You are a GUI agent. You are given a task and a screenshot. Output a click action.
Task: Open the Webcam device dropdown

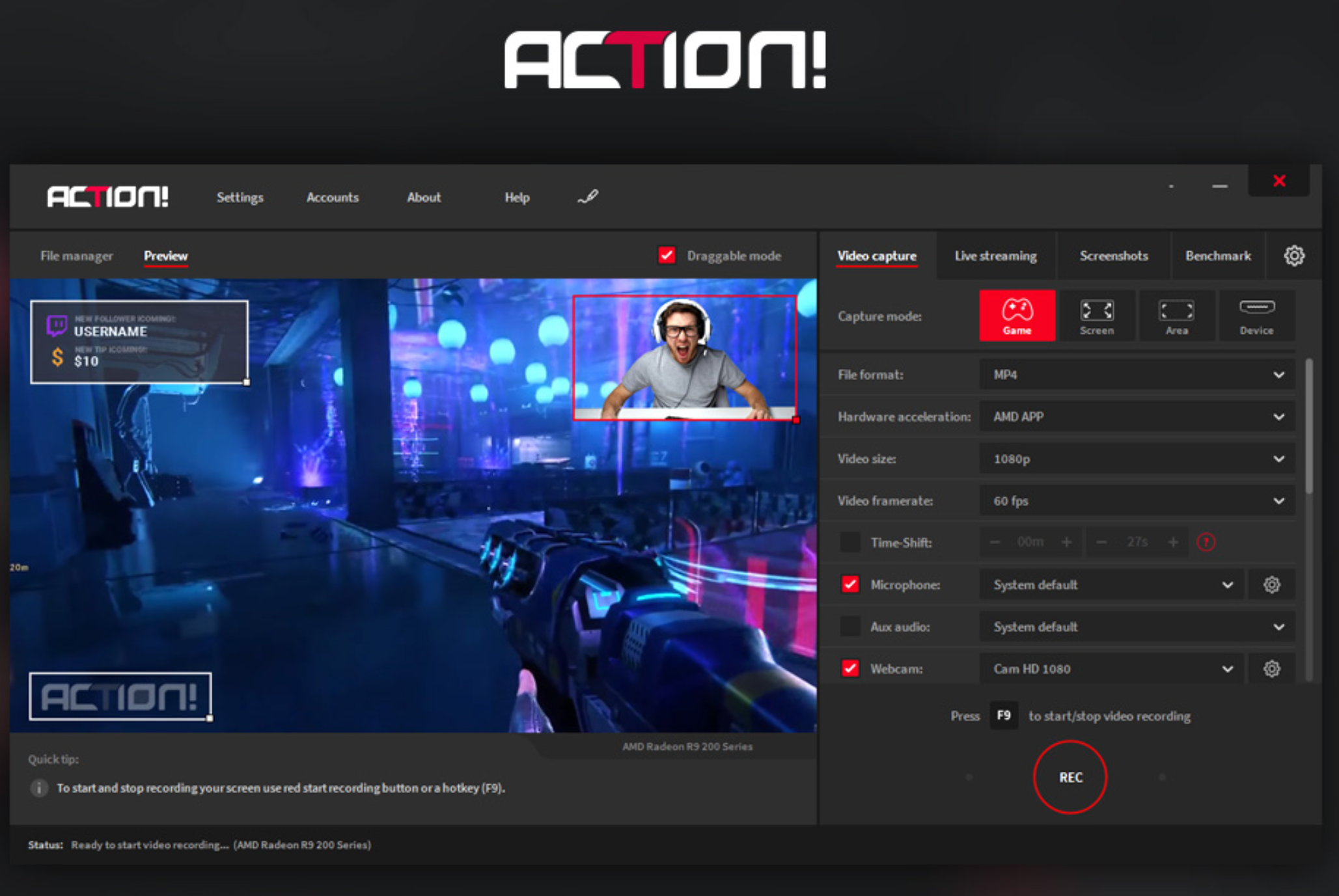point(1112,668)
